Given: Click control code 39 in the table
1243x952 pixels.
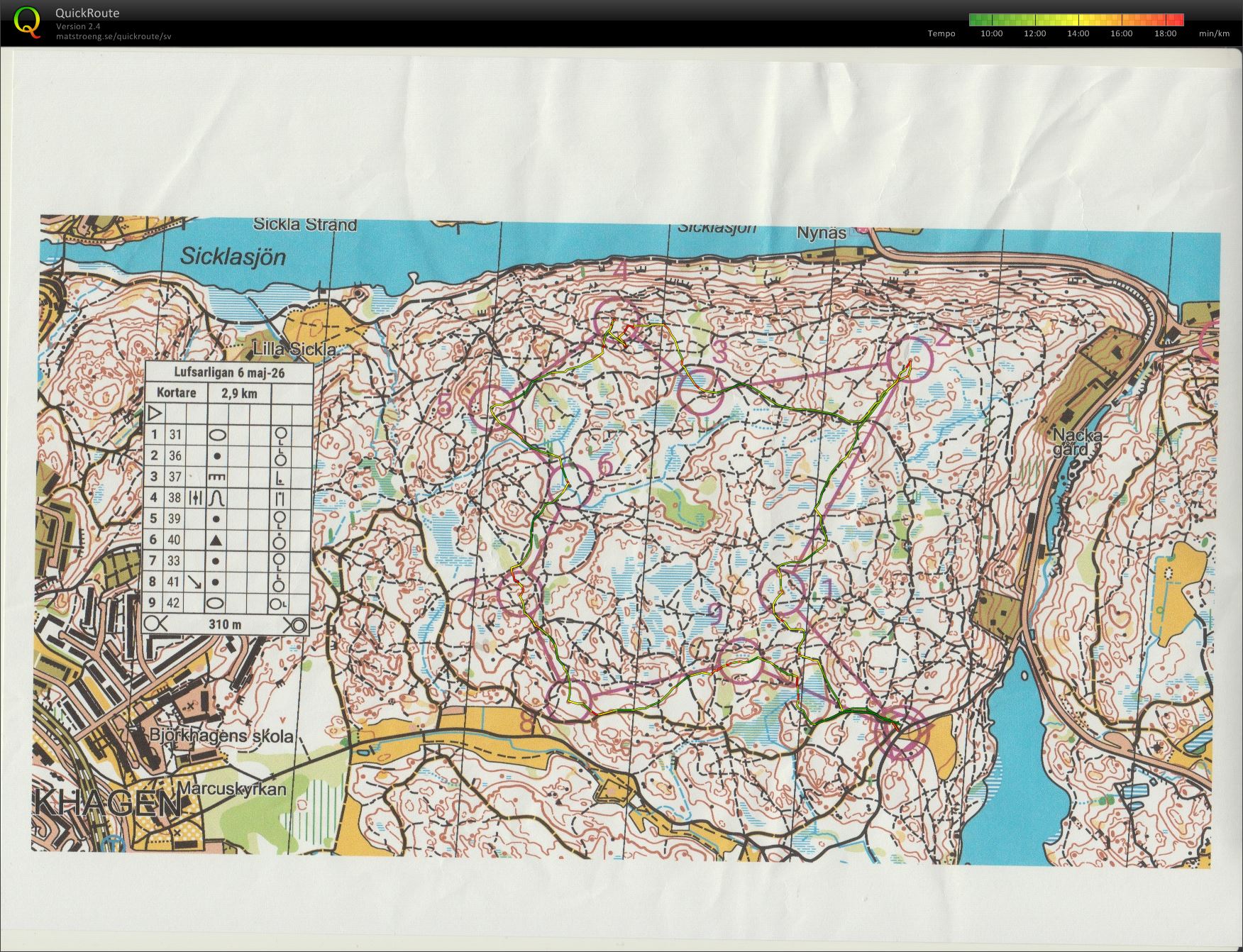Looking at the screenshot, I should [175, 519].
